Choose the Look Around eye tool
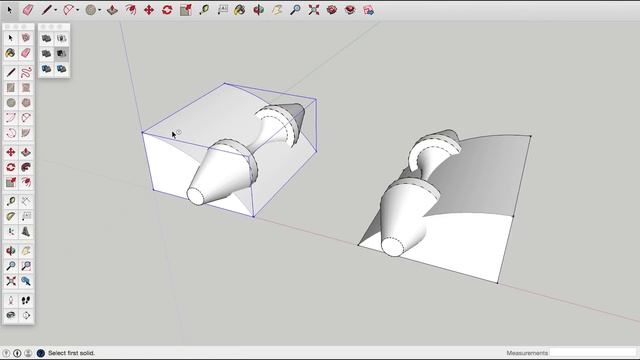The width and height of the screenshot is (640, 360). coord(11,315)
